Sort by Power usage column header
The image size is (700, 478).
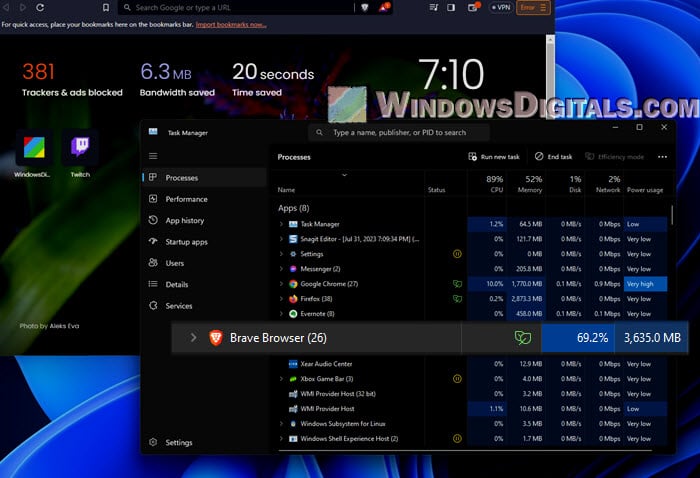tap(645, 190)
